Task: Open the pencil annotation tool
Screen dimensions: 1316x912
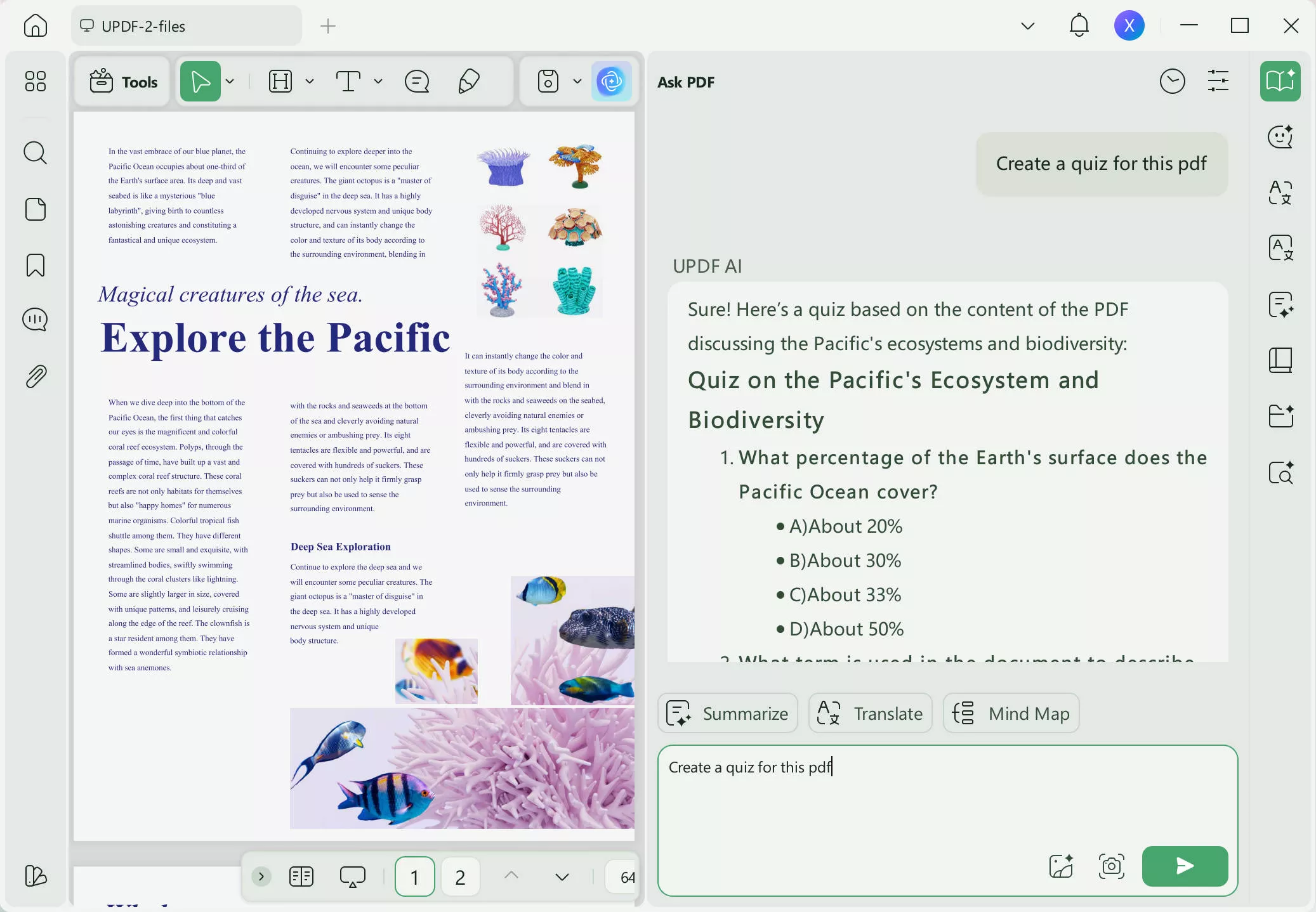Action: click(x=470, y=81)
